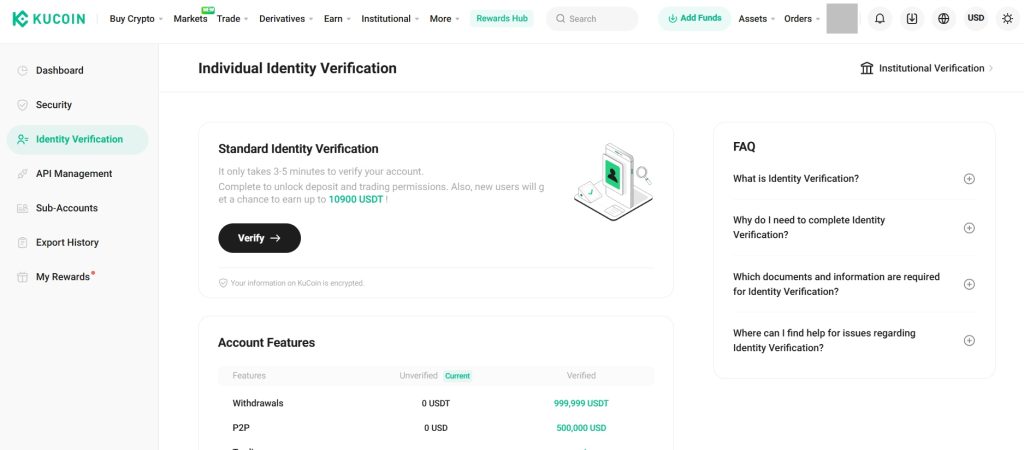Open the Derivatives dropdown menu
Image resolution: width=1024 pixels, height=450 pixels.
point(286,19)
